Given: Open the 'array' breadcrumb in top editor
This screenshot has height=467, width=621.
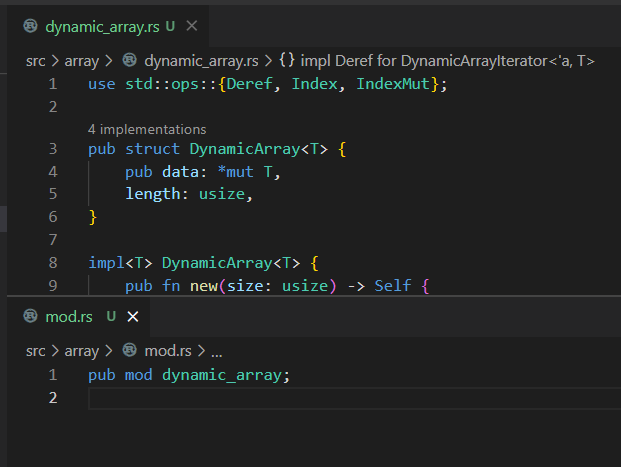Looking at the screenshot, I should point(81,61).
